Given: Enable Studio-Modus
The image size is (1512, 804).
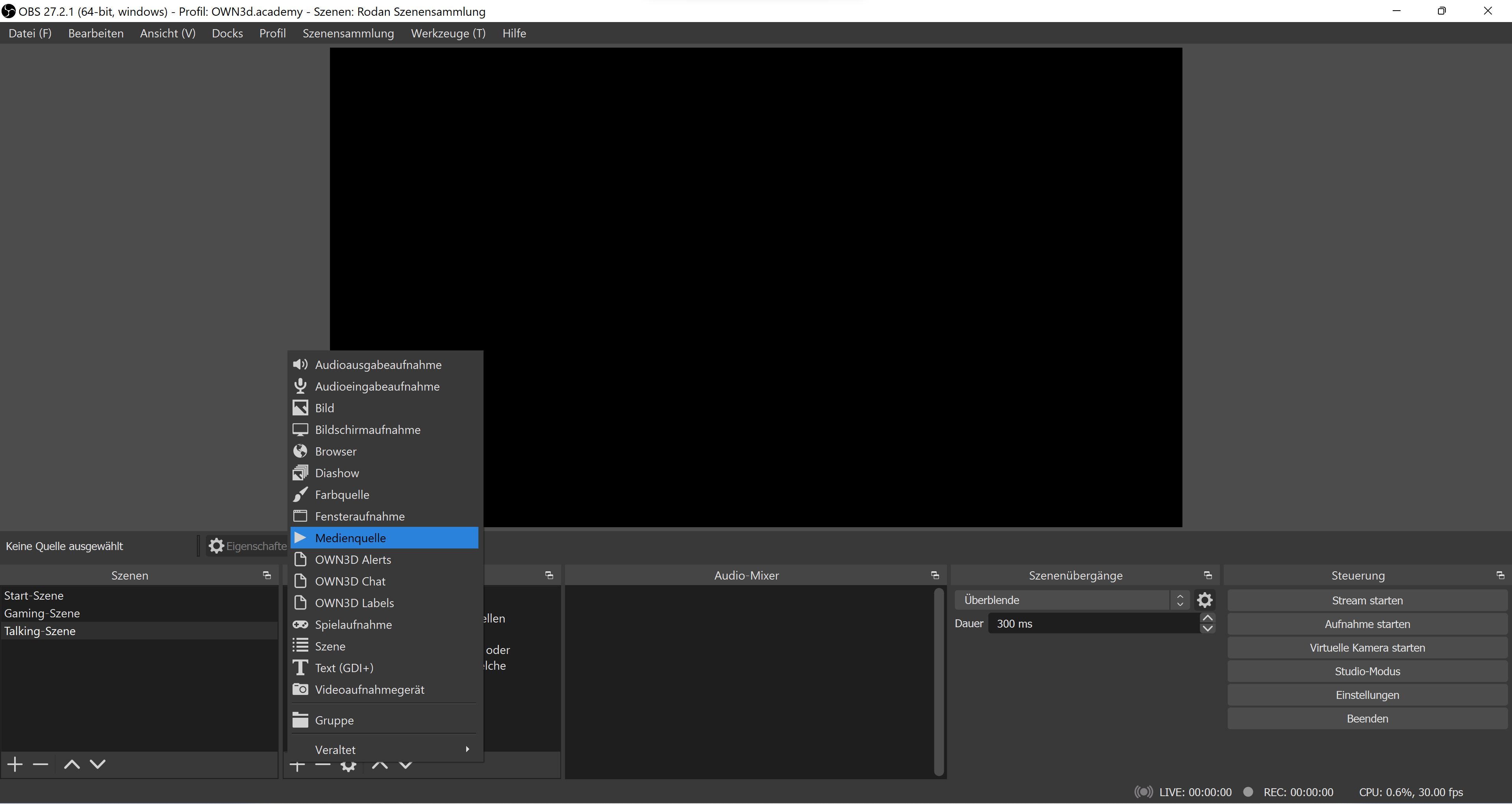Looking at the screenshot, I should pyautogui.click(x=1366, y=671).
